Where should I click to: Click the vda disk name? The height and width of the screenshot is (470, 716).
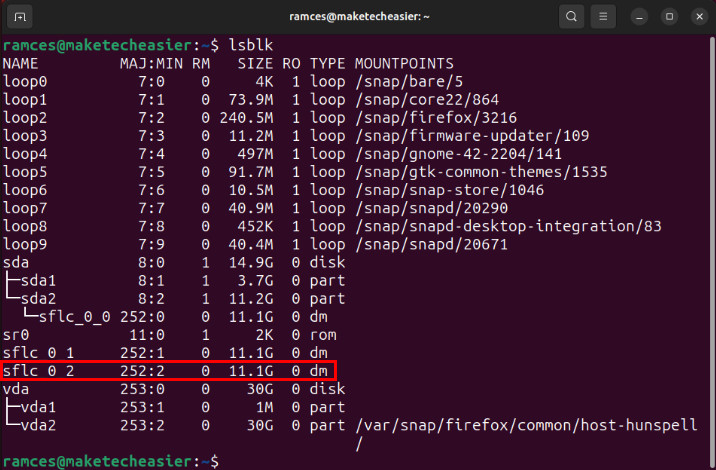(x=16, y=389)
